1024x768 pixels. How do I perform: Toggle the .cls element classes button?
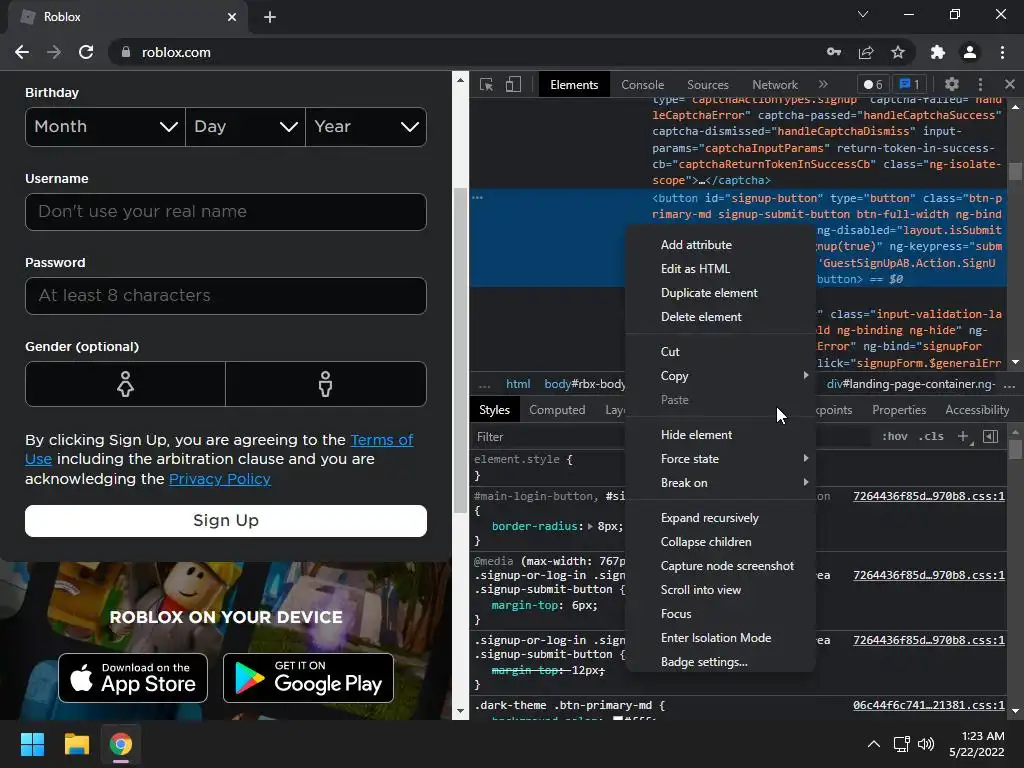coord(931,436)
